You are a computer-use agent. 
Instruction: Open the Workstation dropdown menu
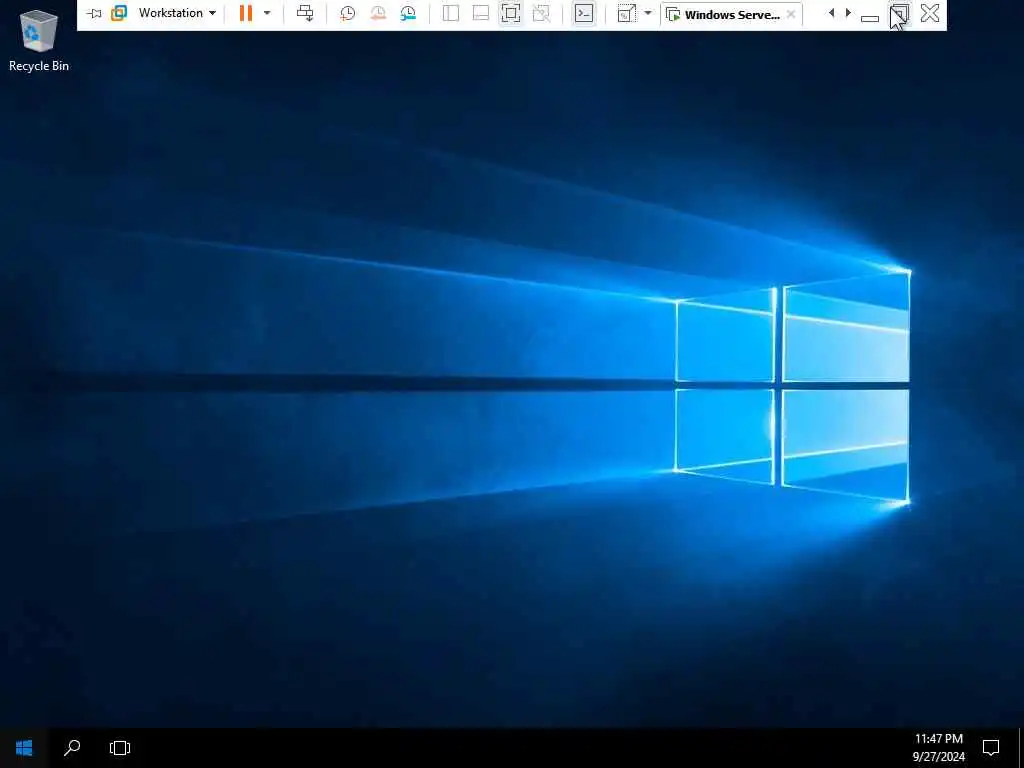coord(177,13)
